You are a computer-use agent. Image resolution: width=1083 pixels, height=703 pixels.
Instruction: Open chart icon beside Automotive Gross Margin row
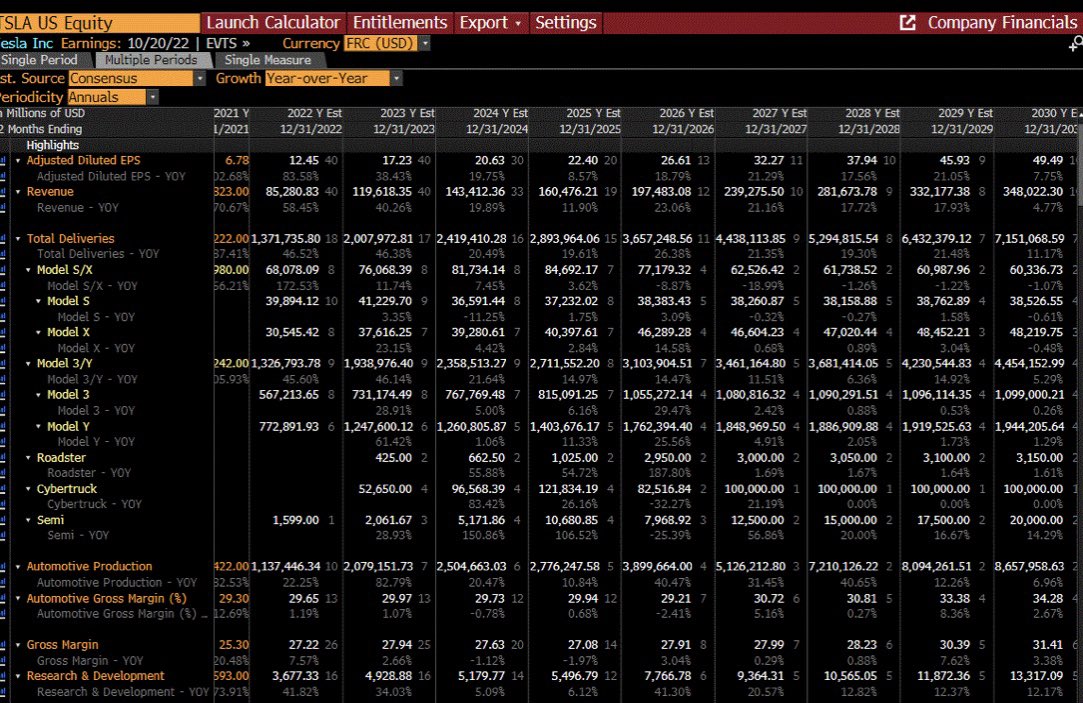click(3, 599)
